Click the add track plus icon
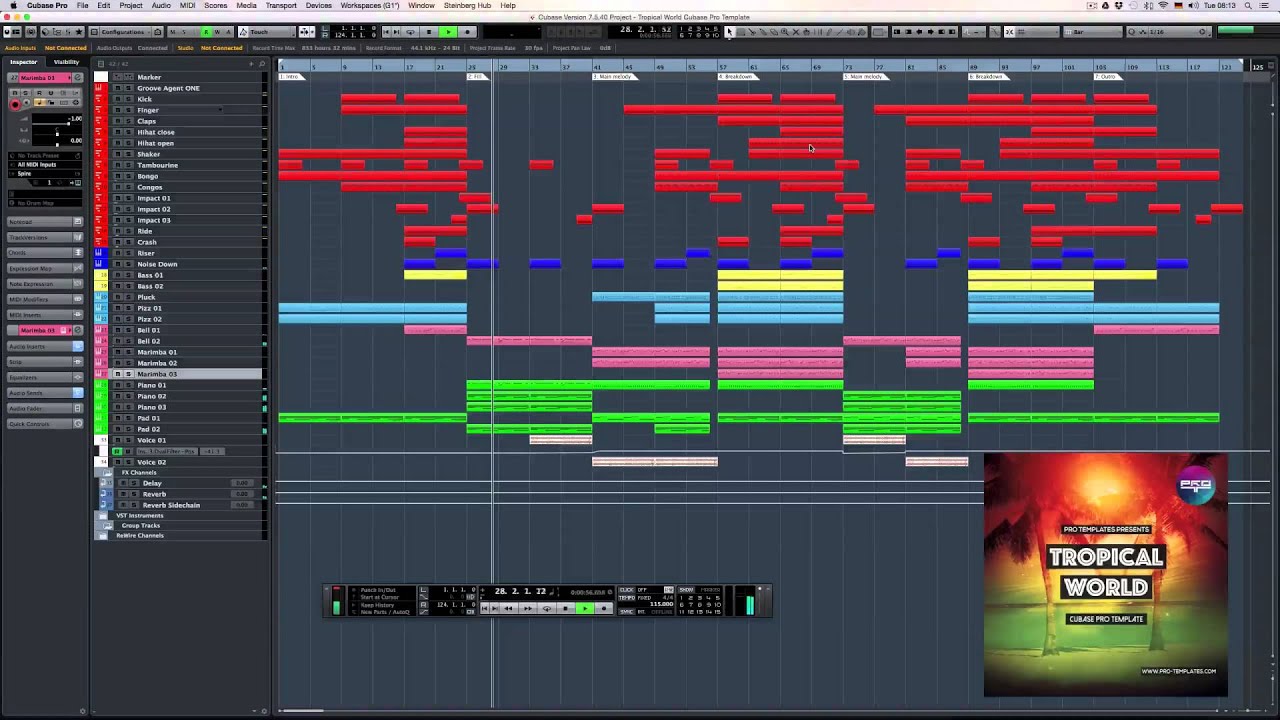Image resolution: width=1280 pixels, height=720 pixels. [251, 64]
